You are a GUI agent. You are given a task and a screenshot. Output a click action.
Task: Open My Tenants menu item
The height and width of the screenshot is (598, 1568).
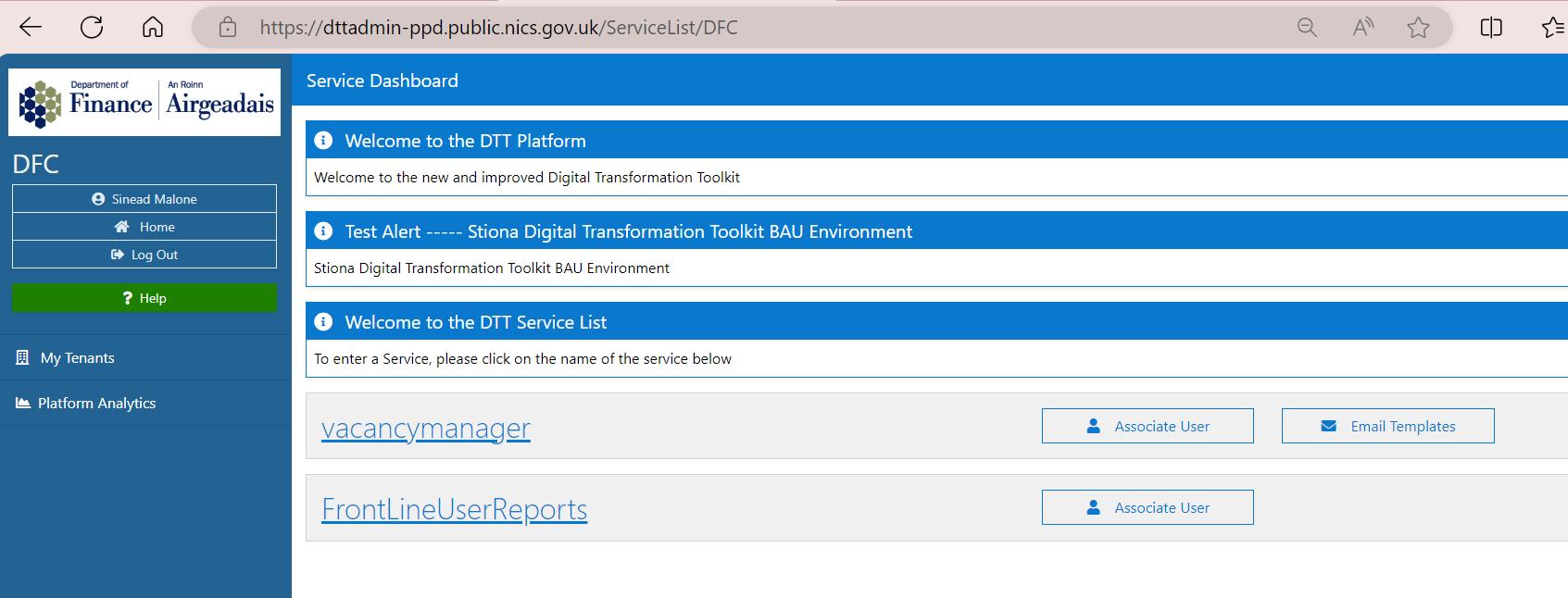145,357
